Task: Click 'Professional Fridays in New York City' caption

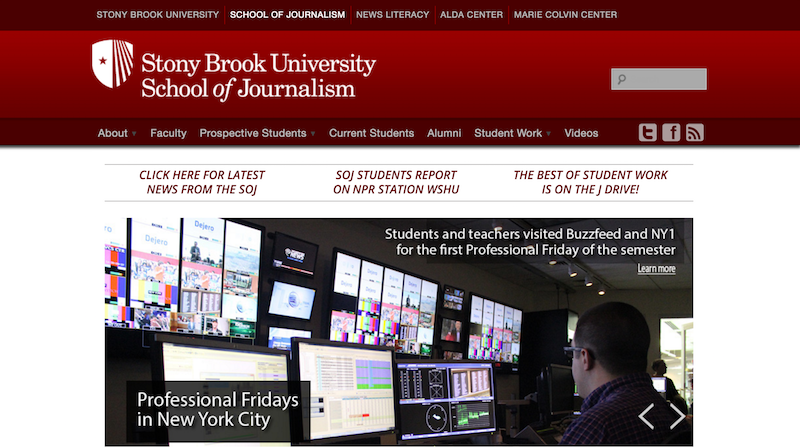Action: coord(218,409)
